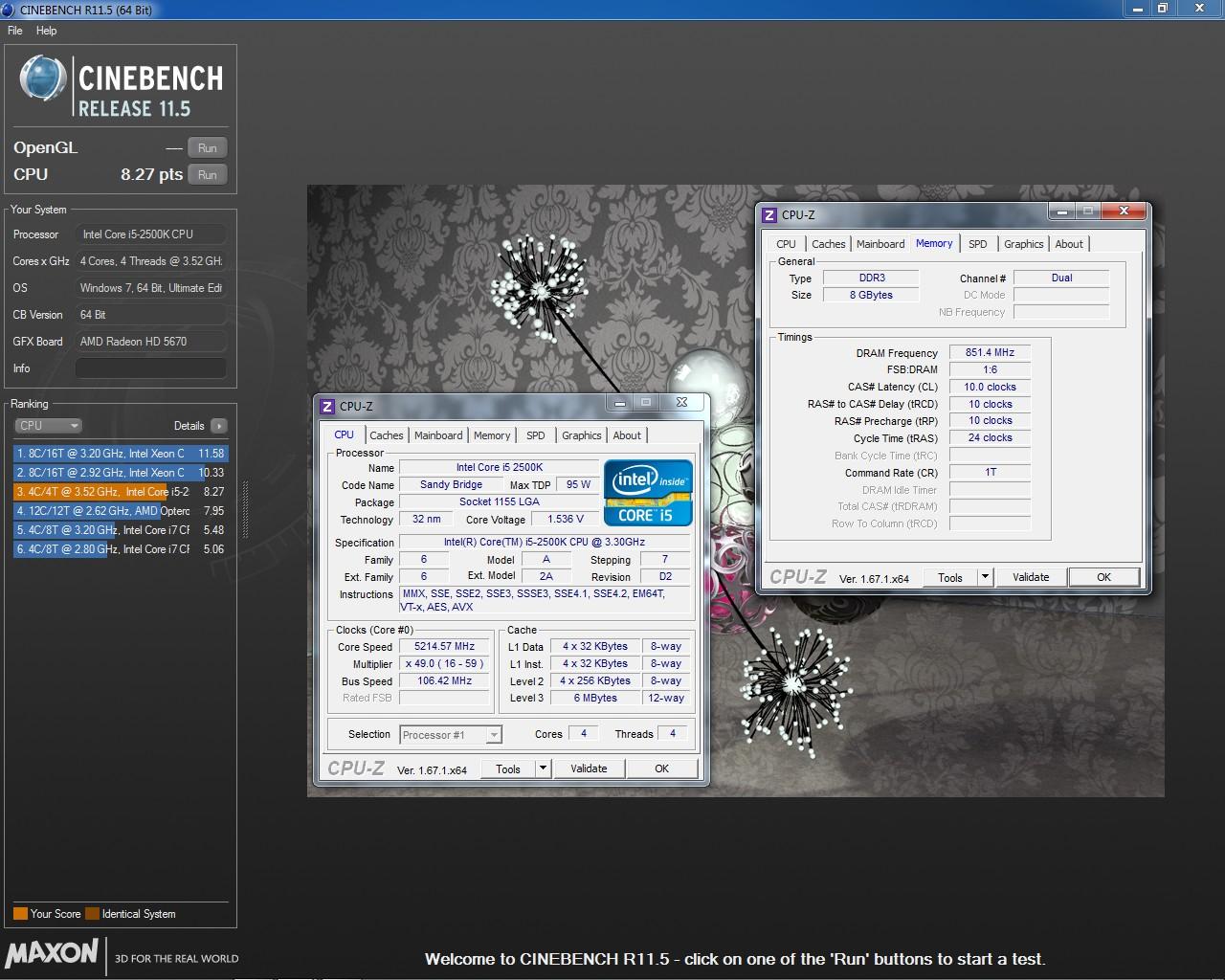The image size is (1225, 980).
Task: Select ranking entry 12C/12T @ 2.62 GHz AMD Opteron
Action: click(121, 511)
